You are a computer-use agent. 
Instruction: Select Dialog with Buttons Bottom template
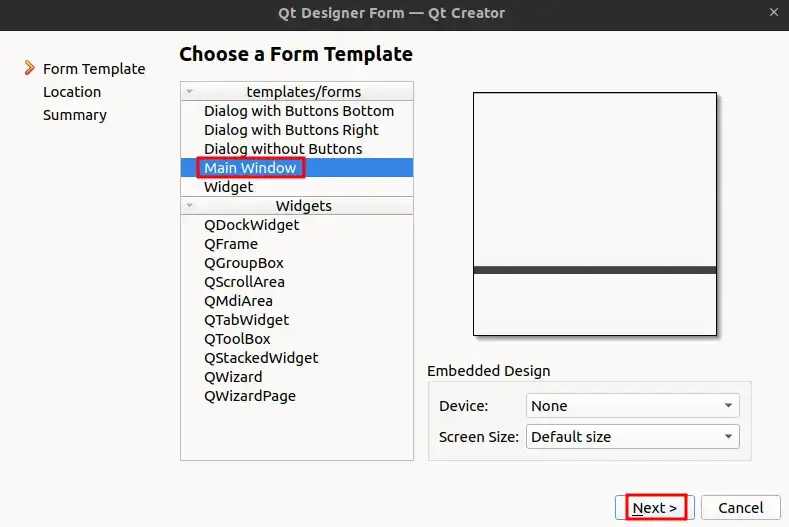click(x=297, y=111)
